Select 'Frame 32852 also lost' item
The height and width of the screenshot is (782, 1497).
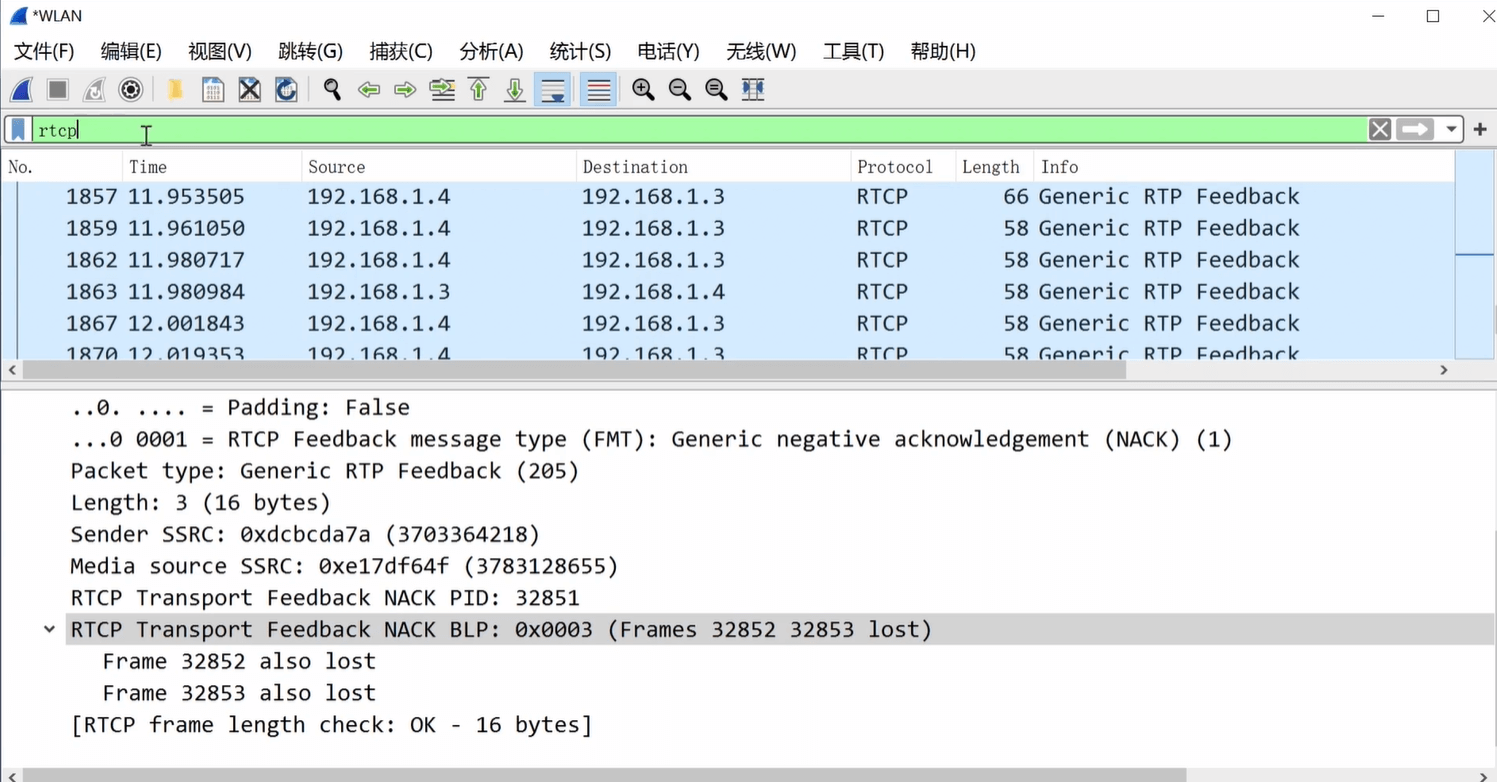239,662
